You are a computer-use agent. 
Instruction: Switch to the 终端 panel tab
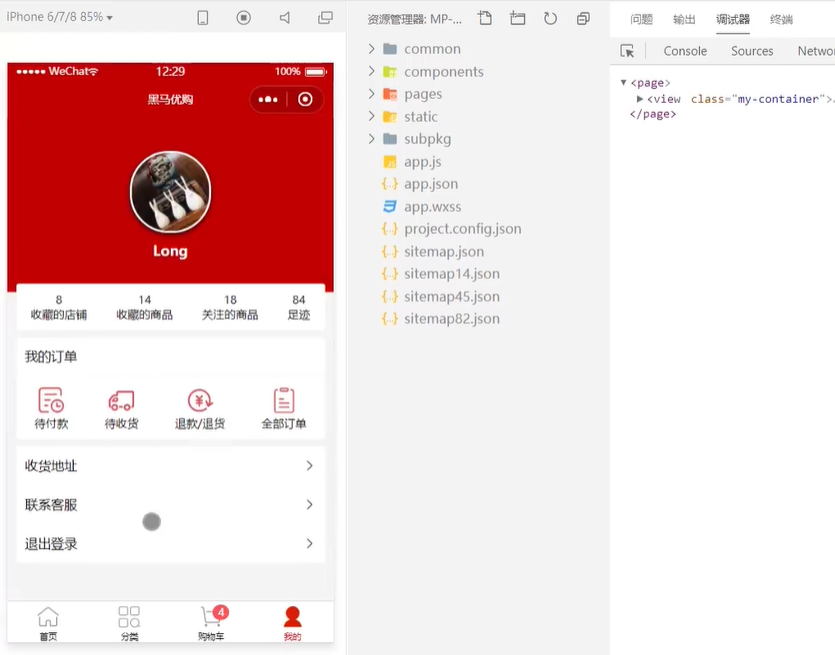pyautogui.click(x=781, y=20)
